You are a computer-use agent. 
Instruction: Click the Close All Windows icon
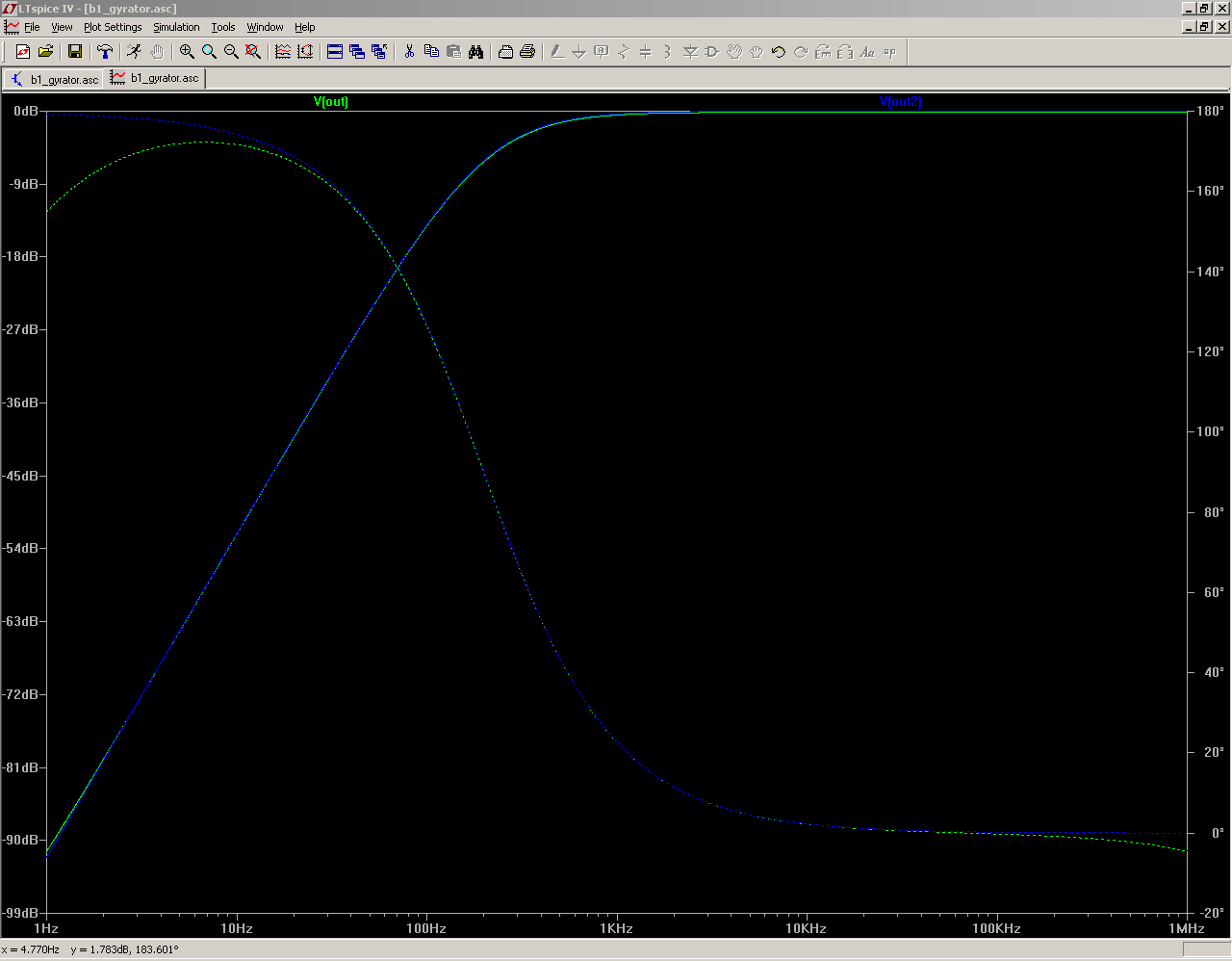pyautogui.click(x=379, y=52)
